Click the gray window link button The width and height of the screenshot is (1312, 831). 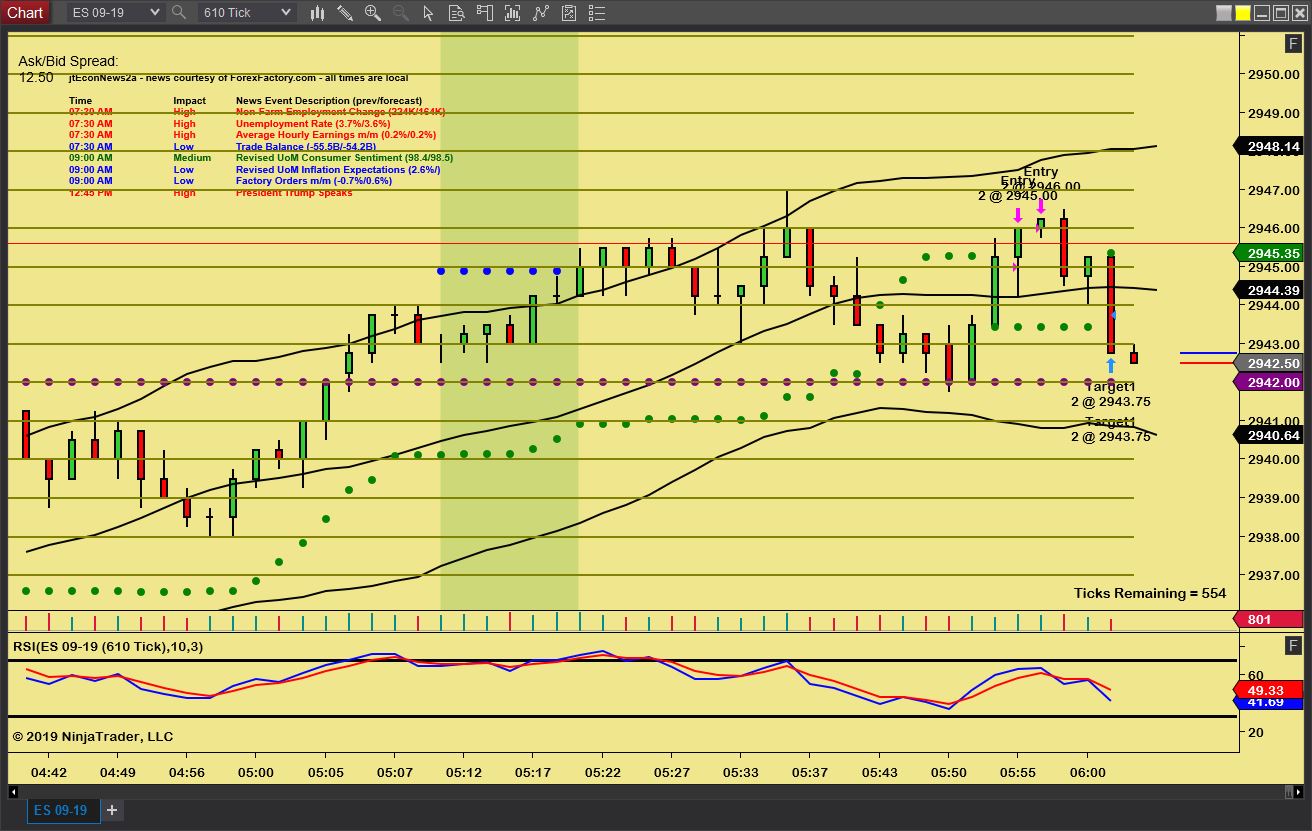[1224, 13]
